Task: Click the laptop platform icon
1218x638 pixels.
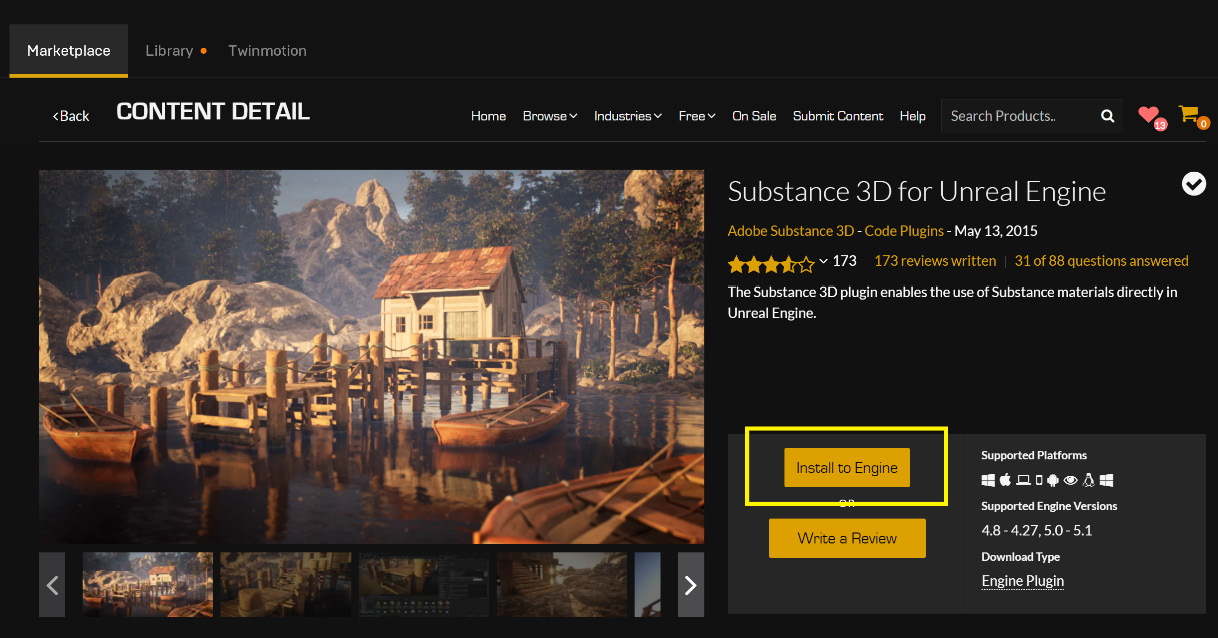Action: point(1023,480)
